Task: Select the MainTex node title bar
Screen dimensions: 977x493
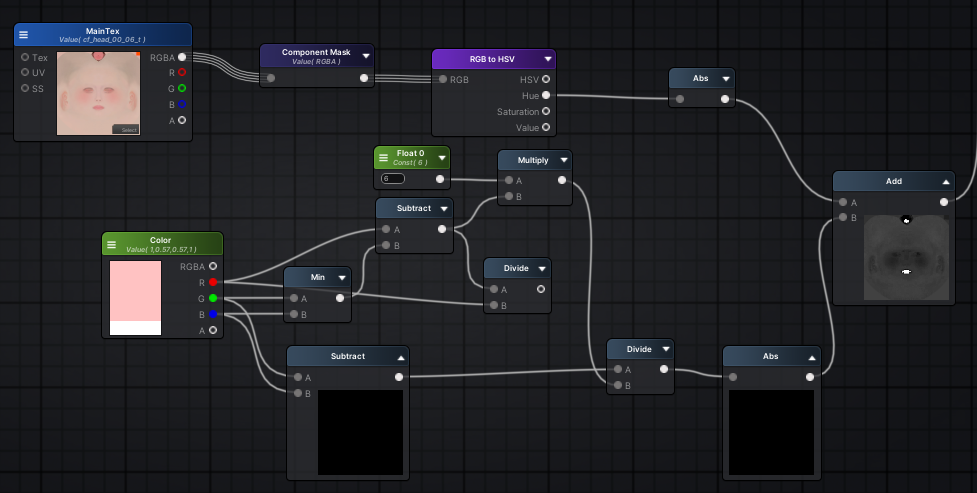Action: tap(103, 35)
